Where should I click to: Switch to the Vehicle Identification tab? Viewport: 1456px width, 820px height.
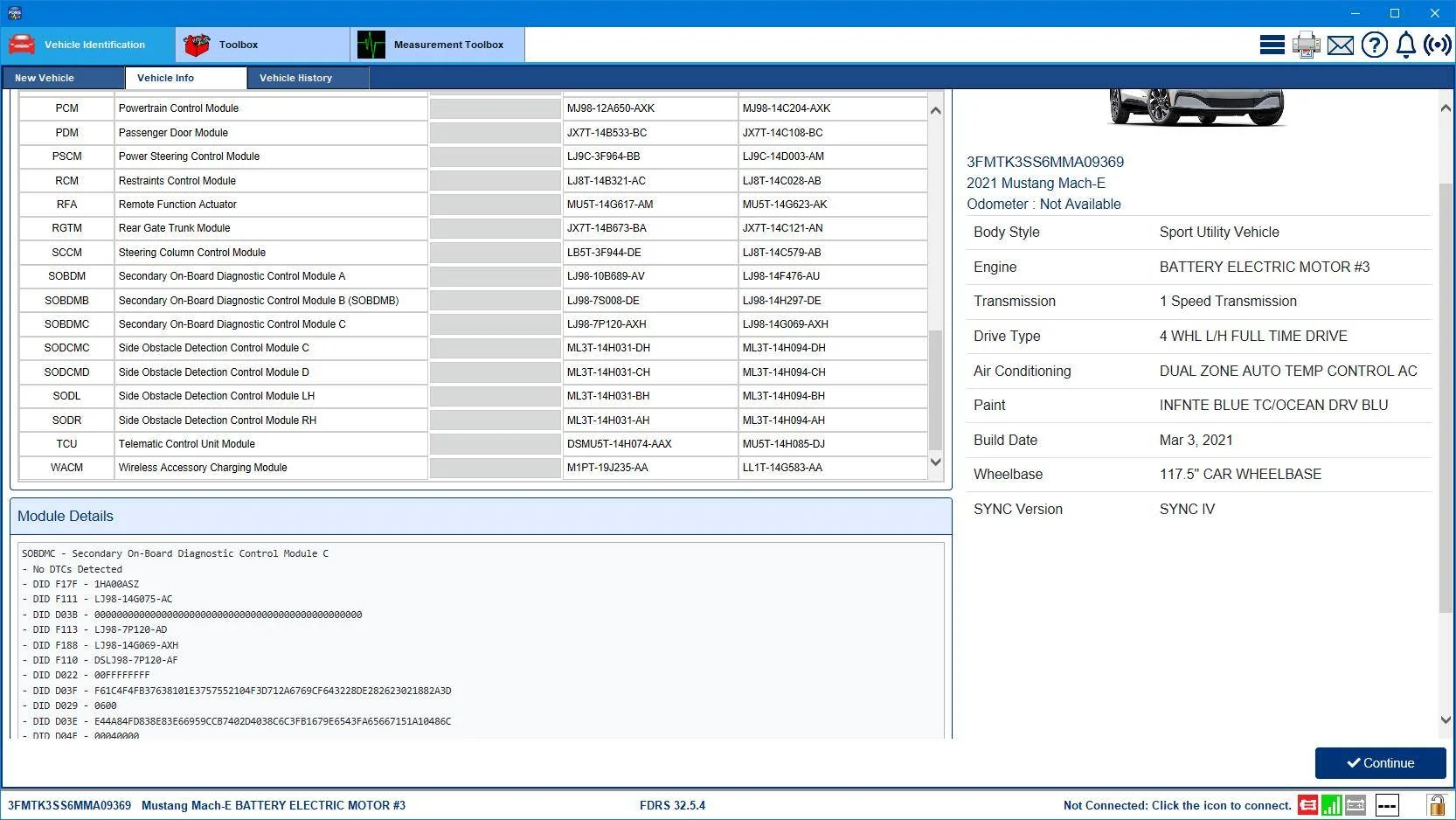(x=88, y=45)
